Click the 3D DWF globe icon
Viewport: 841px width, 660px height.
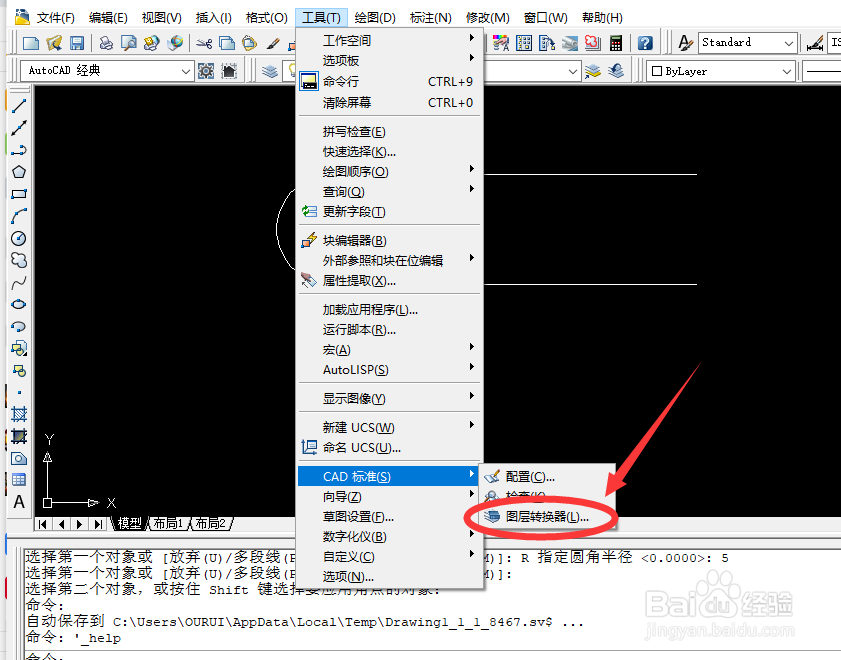click(x=175, y=43)
